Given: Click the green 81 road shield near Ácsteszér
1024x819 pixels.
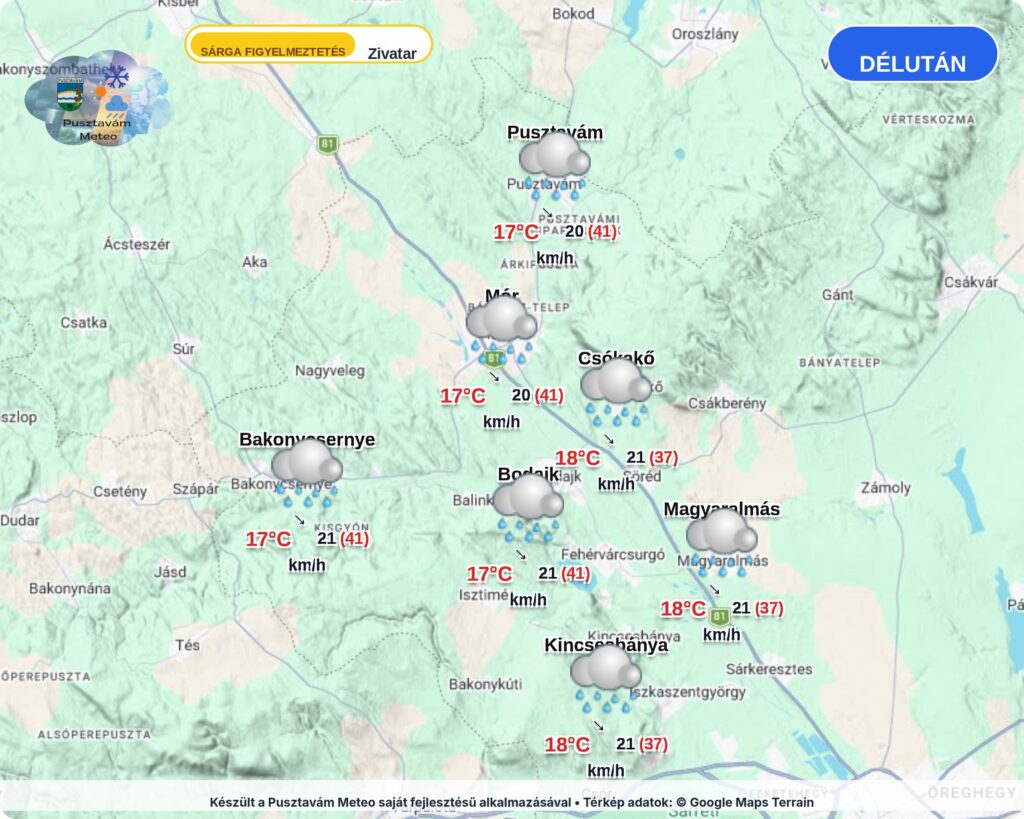Looking at the screenshot, I should point(327,144).
